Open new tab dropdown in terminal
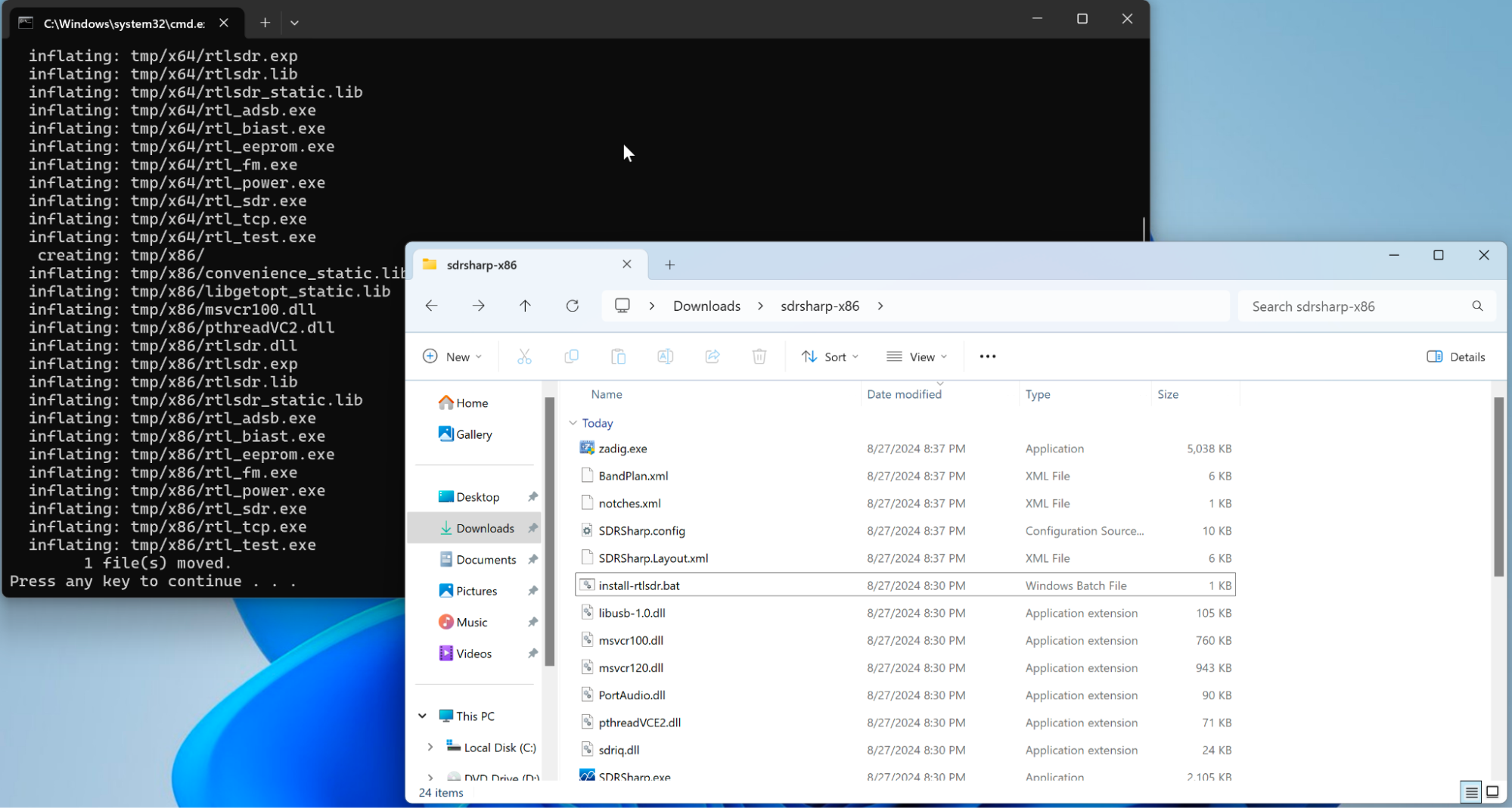Viewport: 1512px width, 808px height. tap(294, 23)
